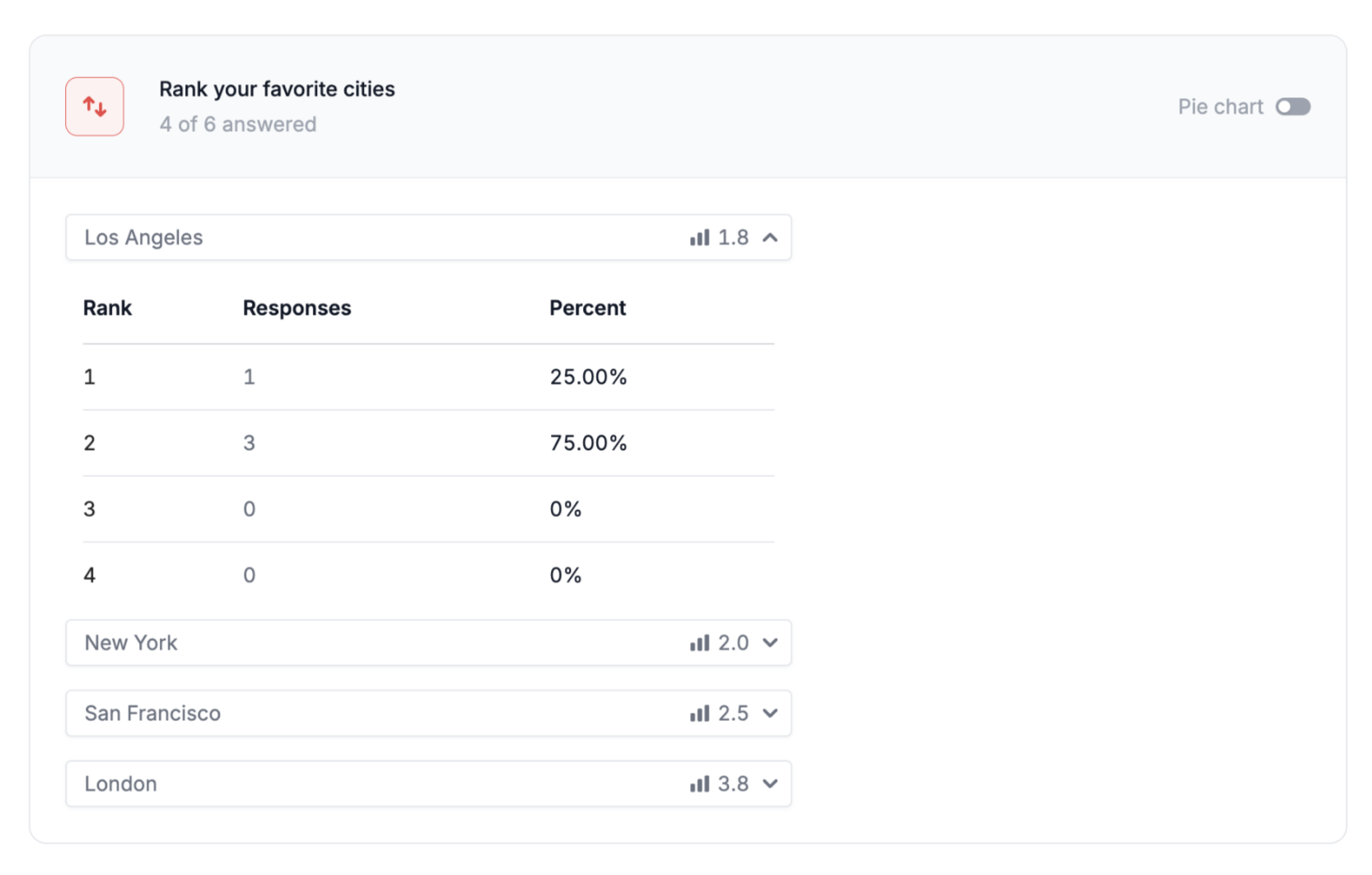Image resolution: width=1372 pixels, height=875 pixels.
Task: Click the 75.00% percent cell
Action: point(588,443)
